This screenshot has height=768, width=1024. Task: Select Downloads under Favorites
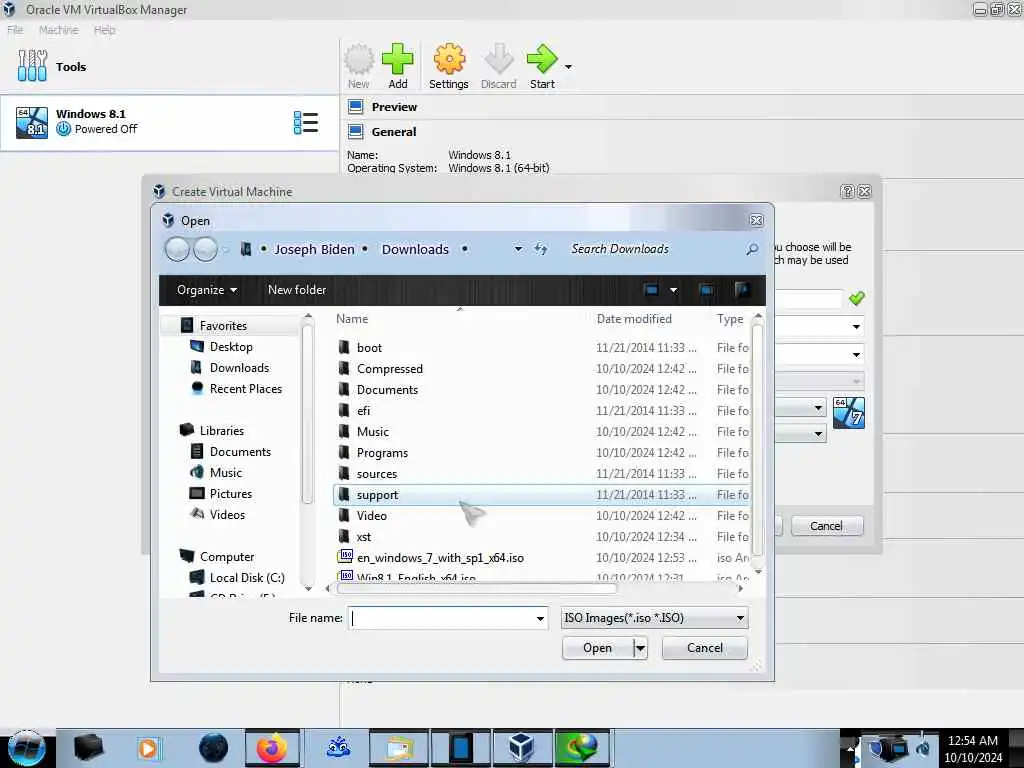pos(239,368)
